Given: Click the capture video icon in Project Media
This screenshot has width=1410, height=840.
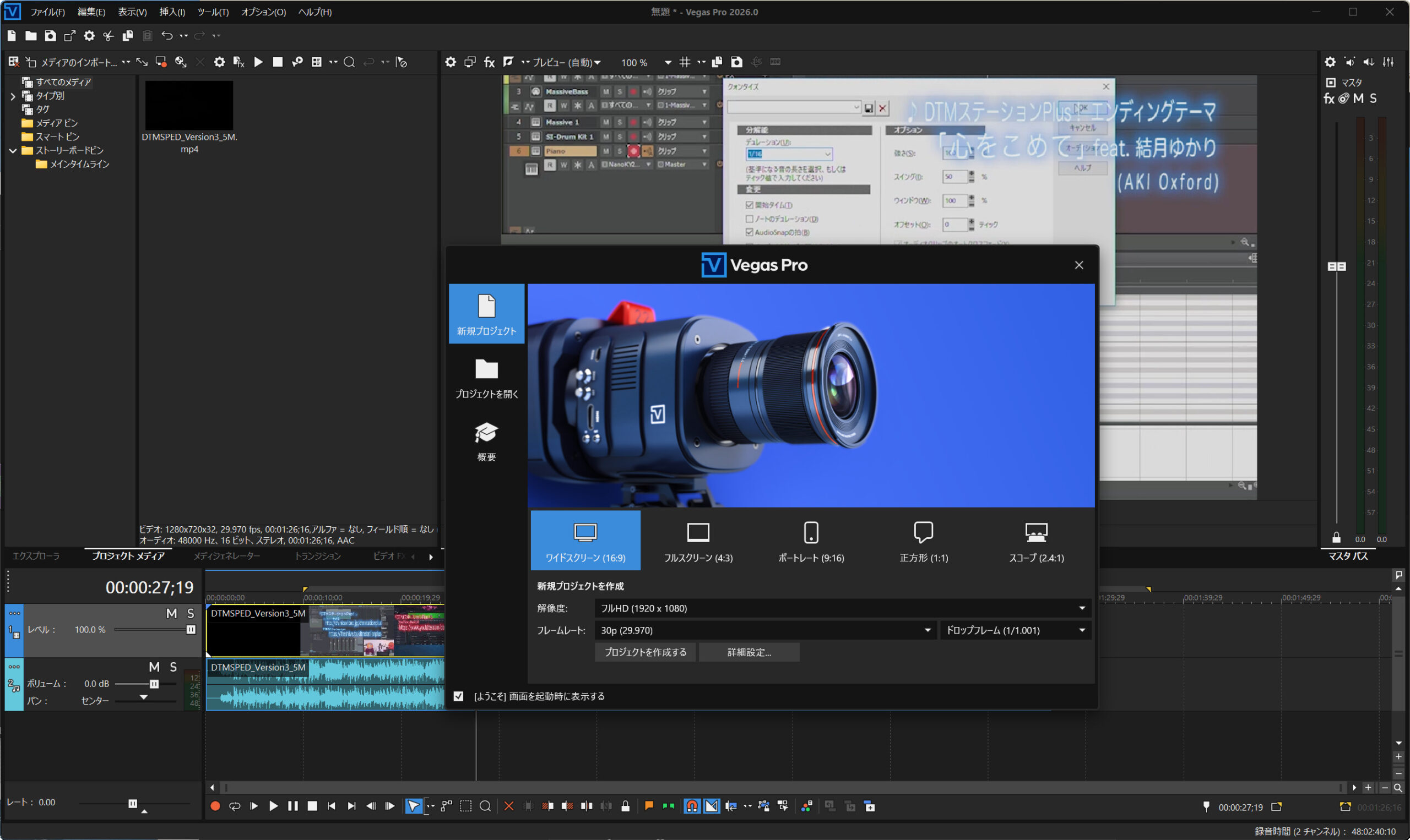Looking at the screenshot, I should point(161,62).
